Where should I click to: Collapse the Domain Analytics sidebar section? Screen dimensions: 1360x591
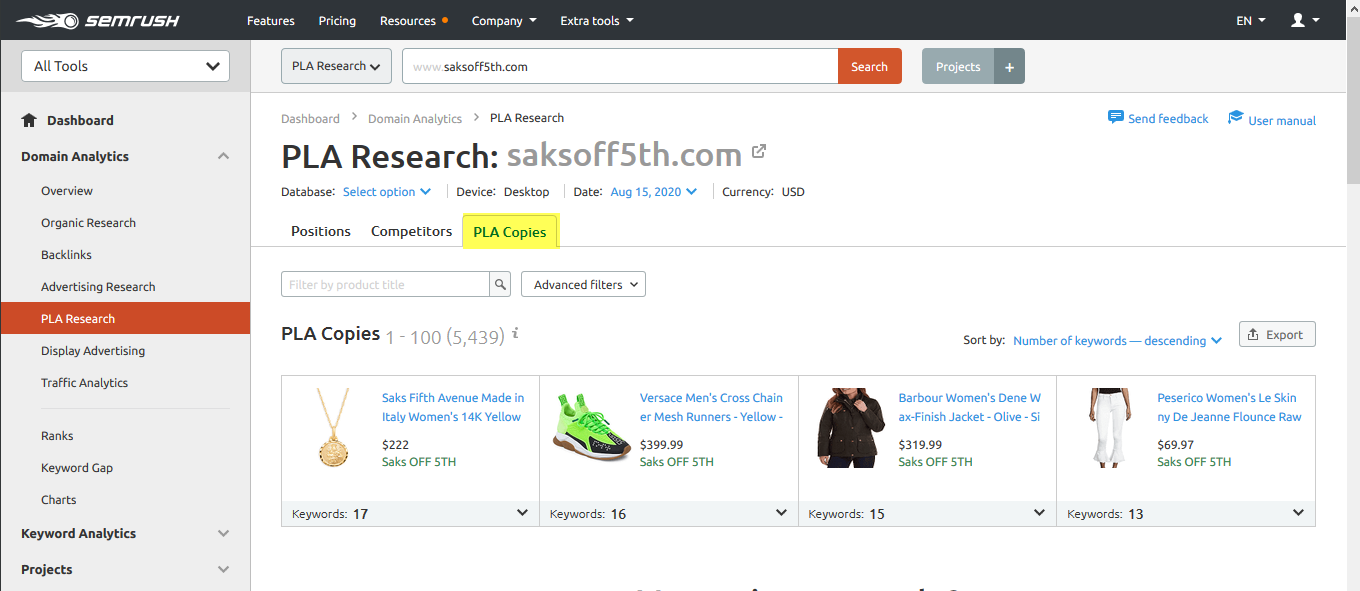coord(223,156)
